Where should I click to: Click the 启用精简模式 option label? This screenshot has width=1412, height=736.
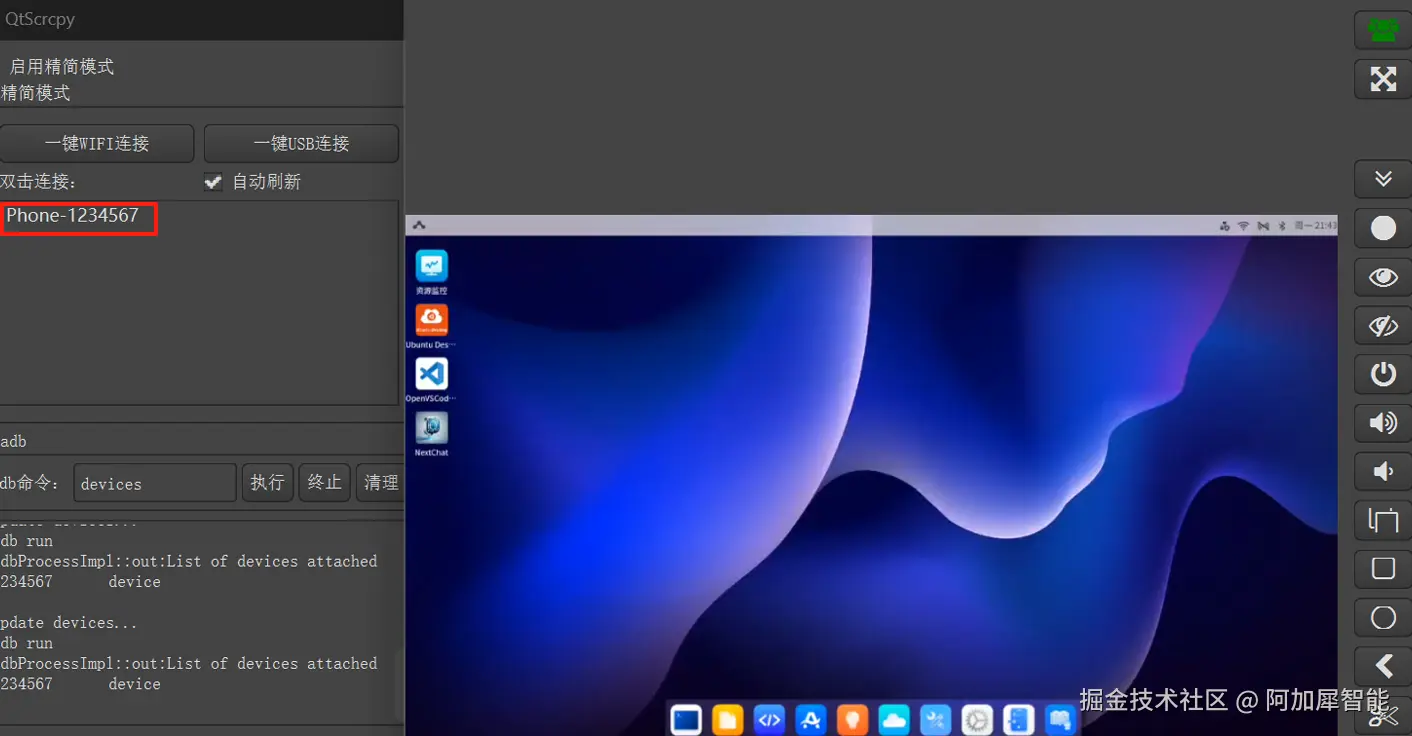[62, 67]
